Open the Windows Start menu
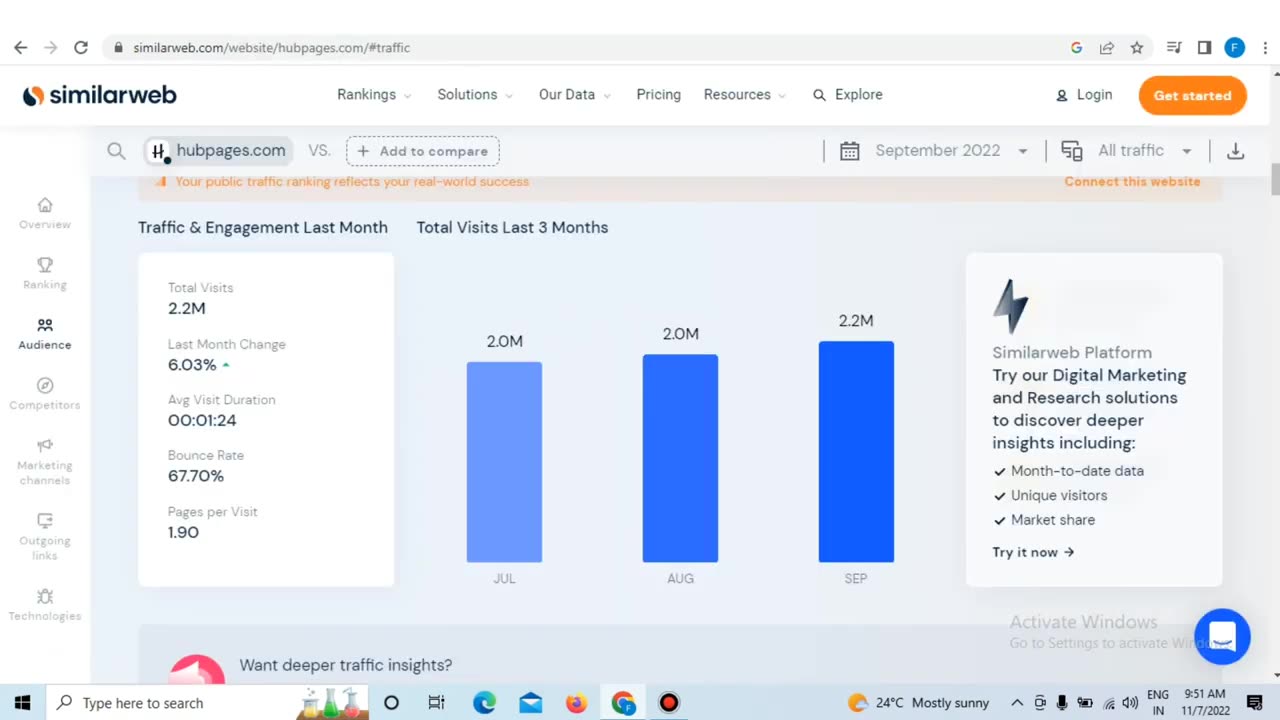1280x720 pixels. pyautogui.click(x=22, y=703)
